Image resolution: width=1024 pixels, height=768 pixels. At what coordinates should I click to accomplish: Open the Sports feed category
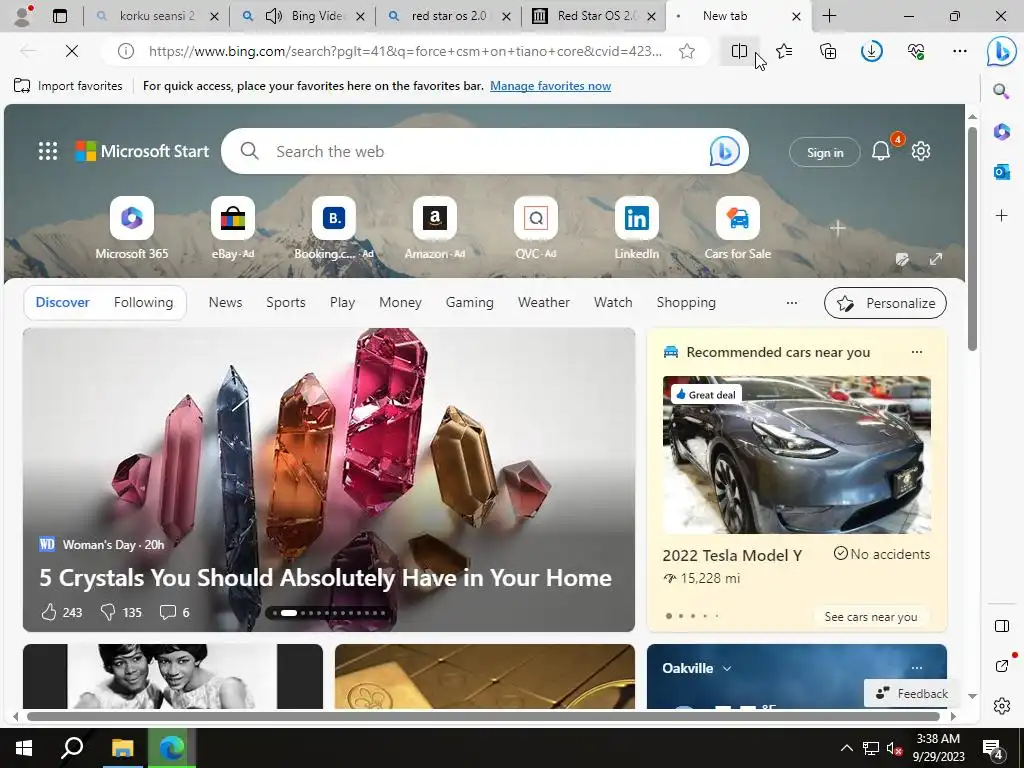coord(285,302)
